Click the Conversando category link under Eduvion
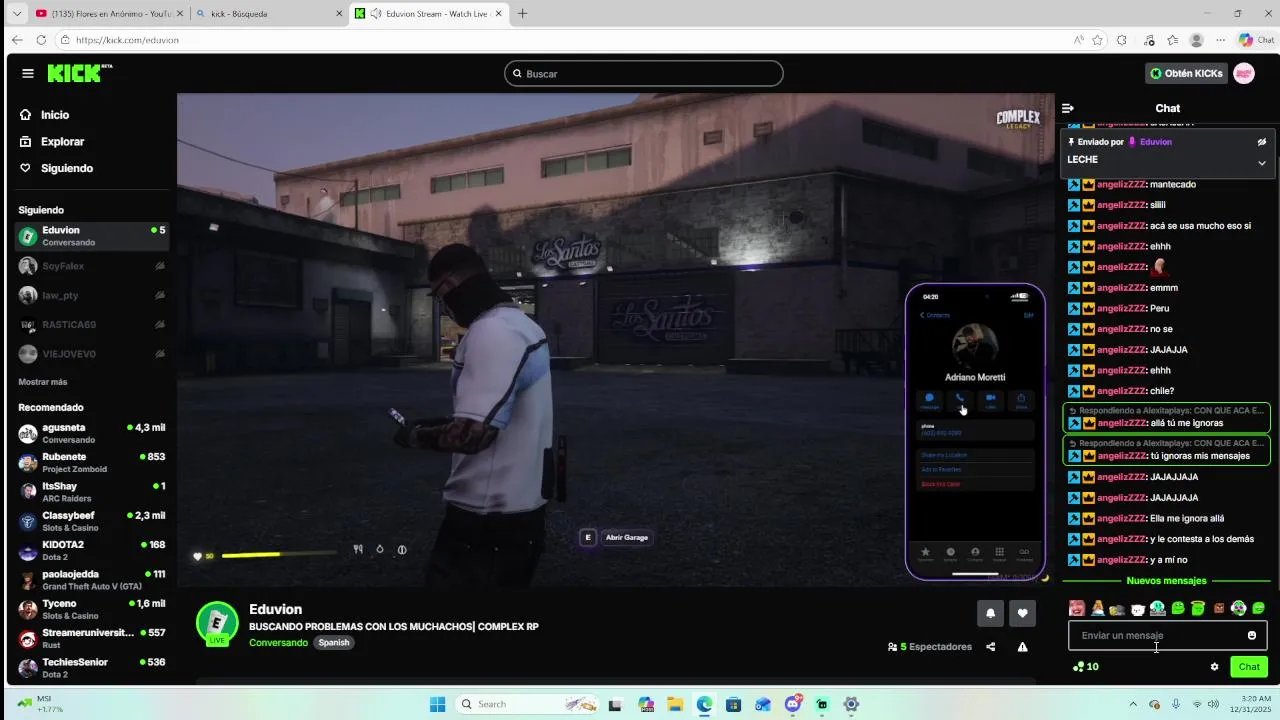 [278, 642]
